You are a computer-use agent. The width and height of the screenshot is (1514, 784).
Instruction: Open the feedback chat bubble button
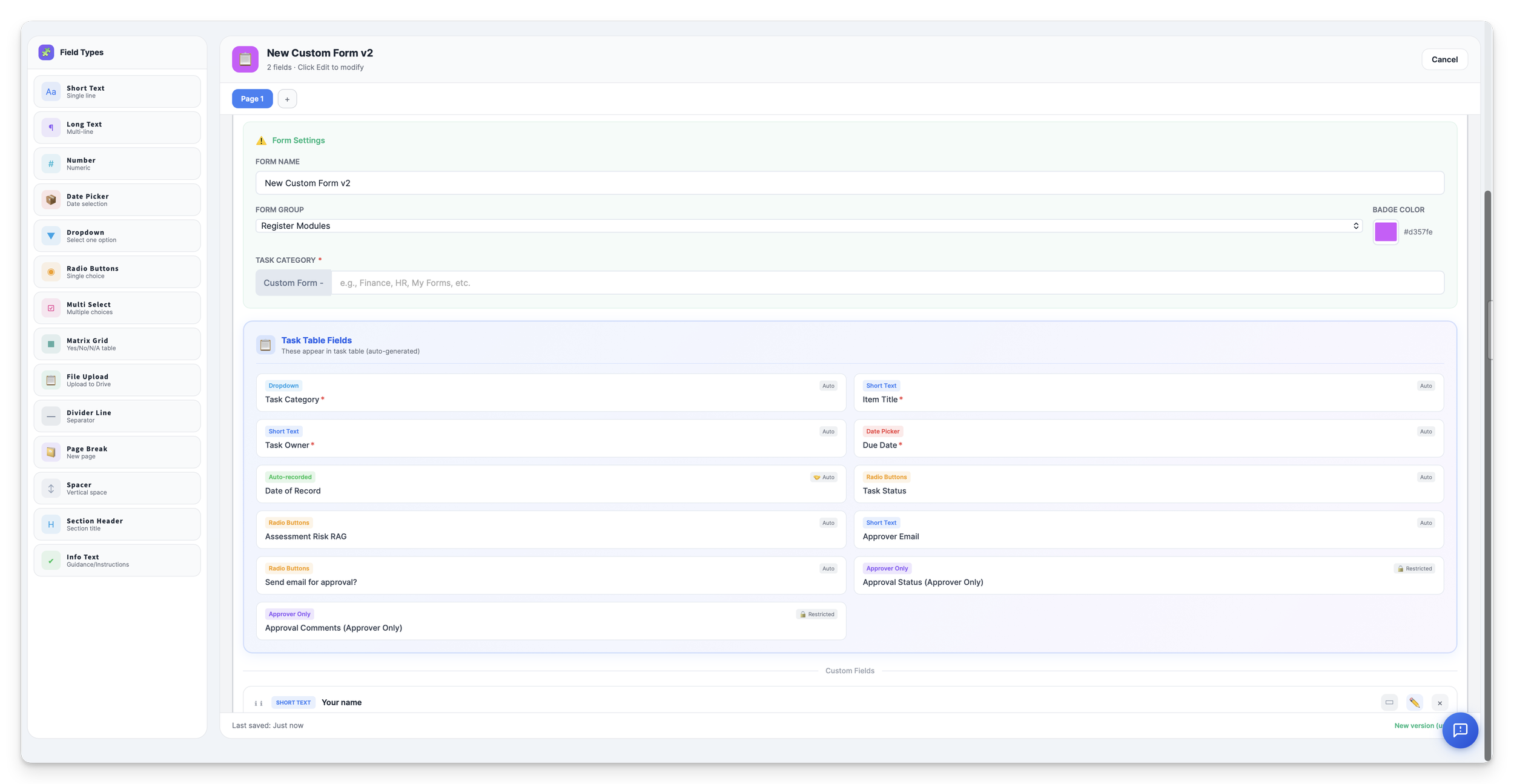point(1459,730)
